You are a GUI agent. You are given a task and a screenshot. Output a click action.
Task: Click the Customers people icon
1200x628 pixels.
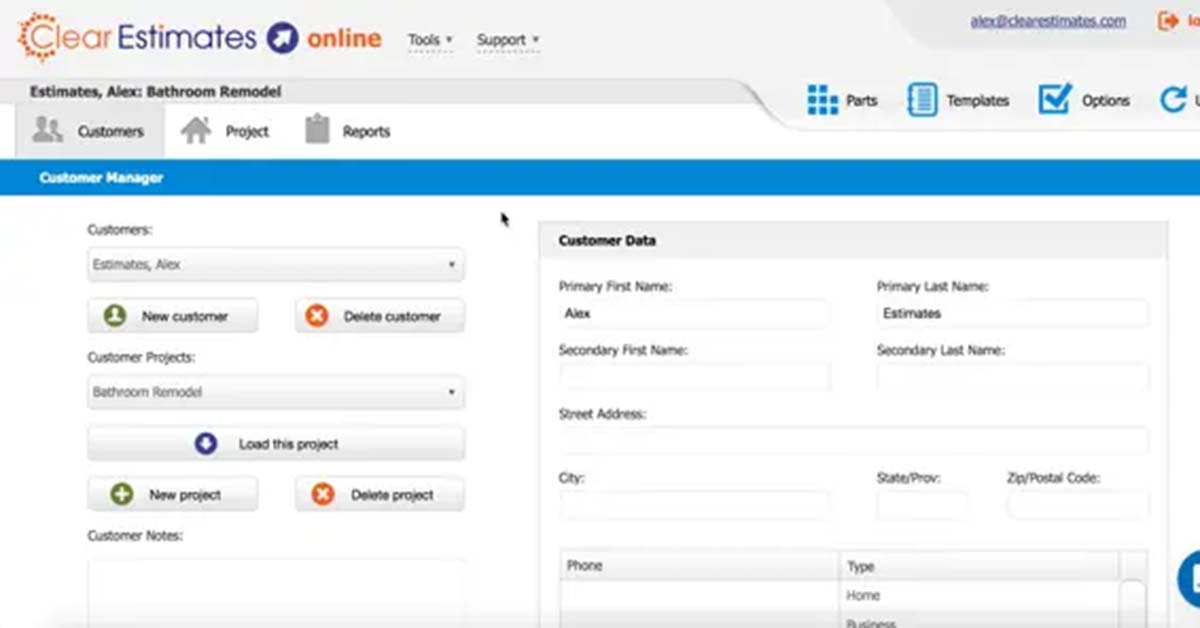point(47,130)
